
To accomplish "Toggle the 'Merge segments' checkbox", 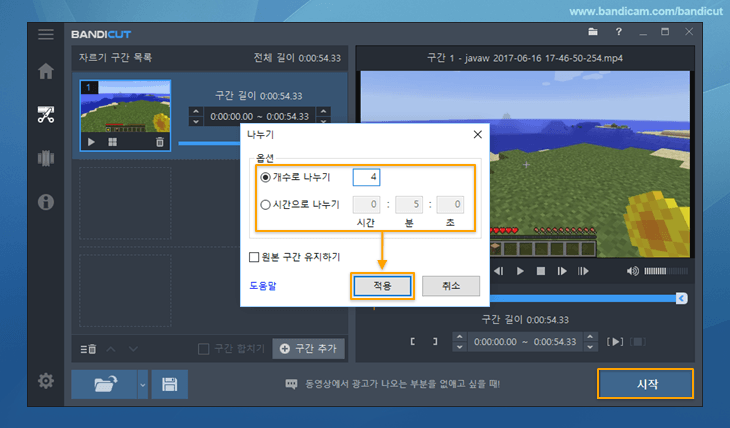I will 203,349.
